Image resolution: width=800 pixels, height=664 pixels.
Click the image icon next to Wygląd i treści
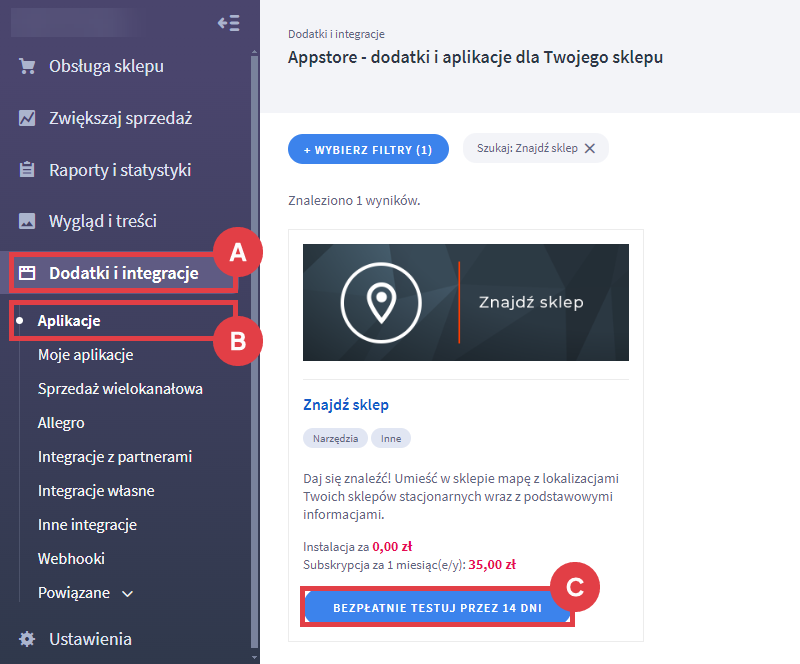(27, 221)
